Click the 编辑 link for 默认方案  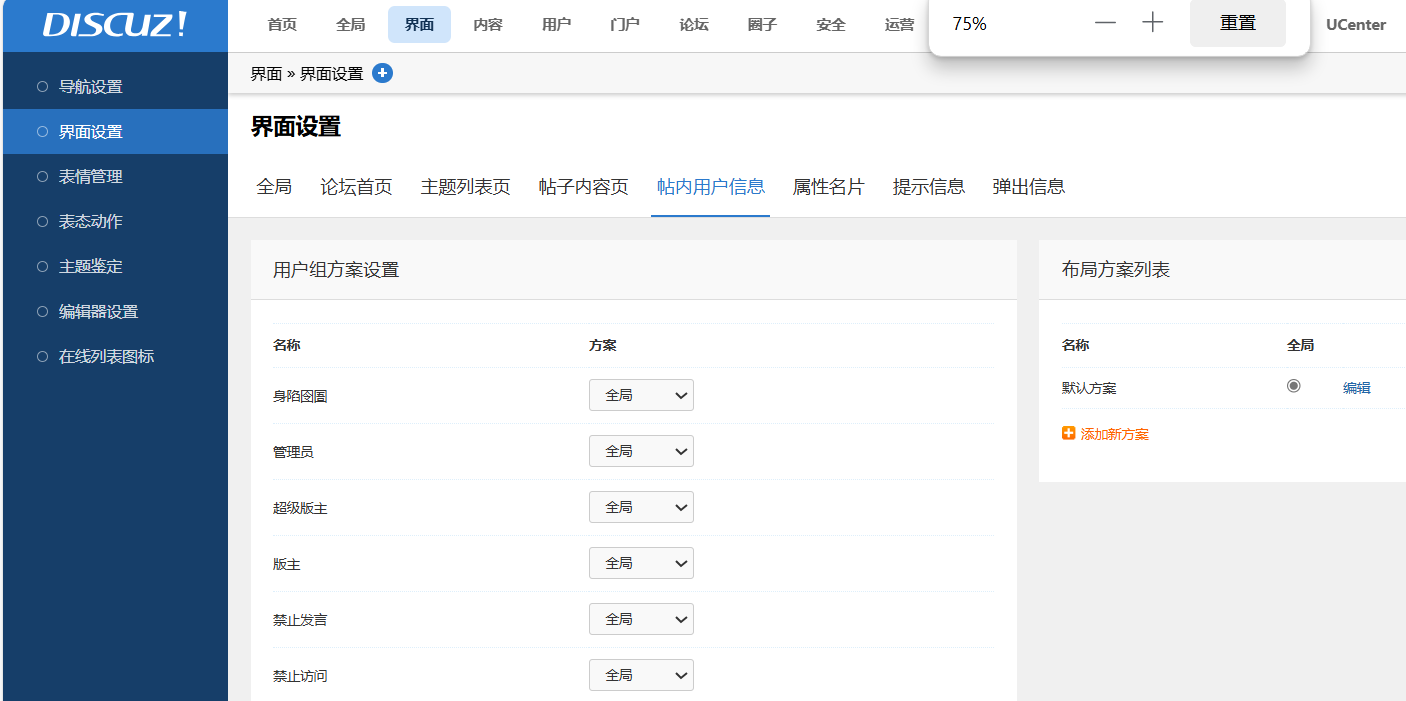1356,388
